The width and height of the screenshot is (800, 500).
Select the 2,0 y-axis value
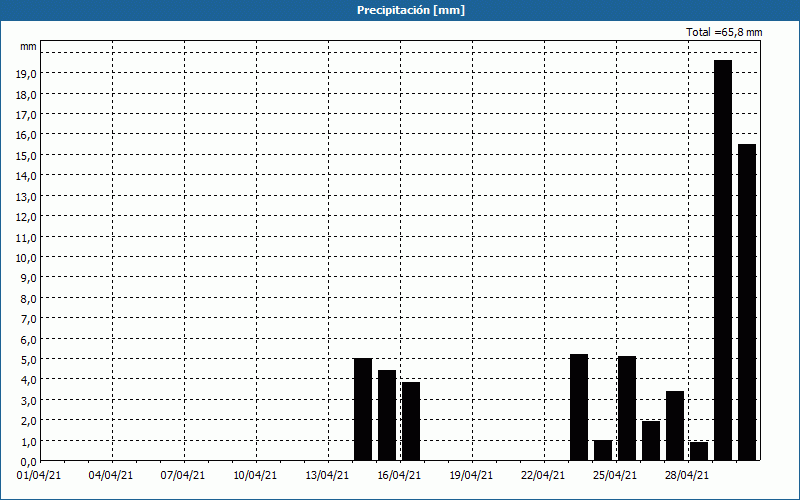tap(28, 421)
